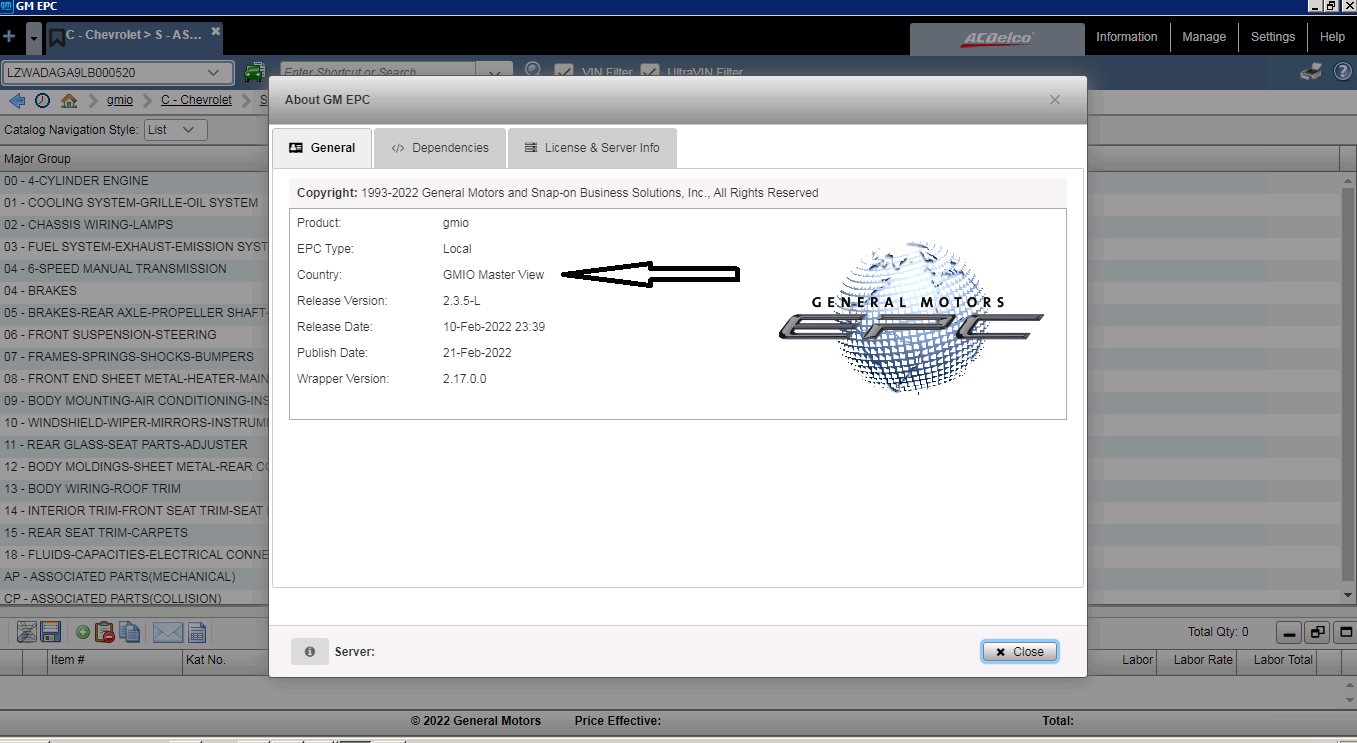Click the gmio breadcrumb link
The height and width of the screenshot is (743, 1357).
(120, 100)
